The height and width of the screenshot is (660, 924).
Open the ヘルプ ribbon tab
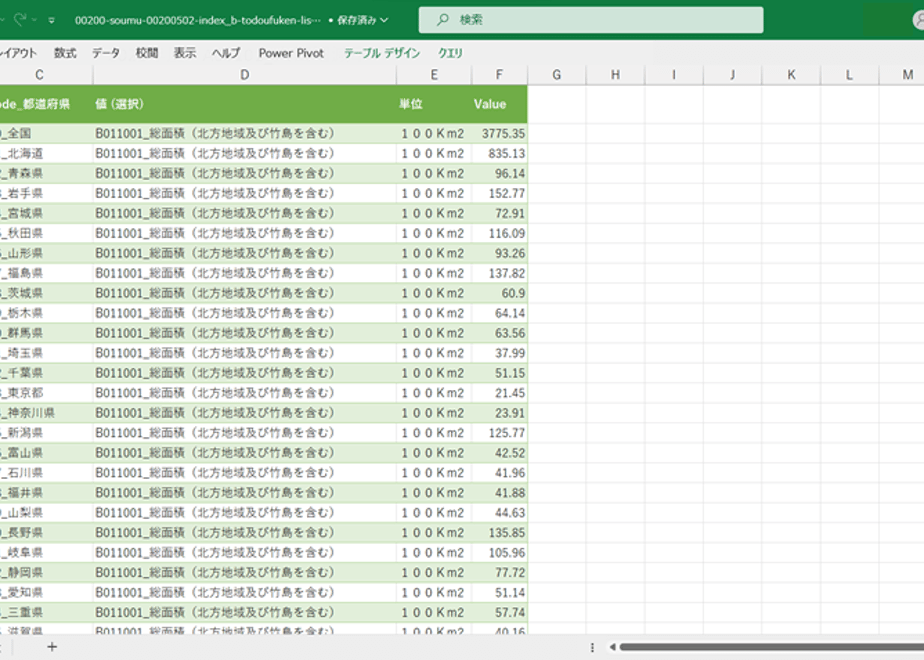point(226,53)
